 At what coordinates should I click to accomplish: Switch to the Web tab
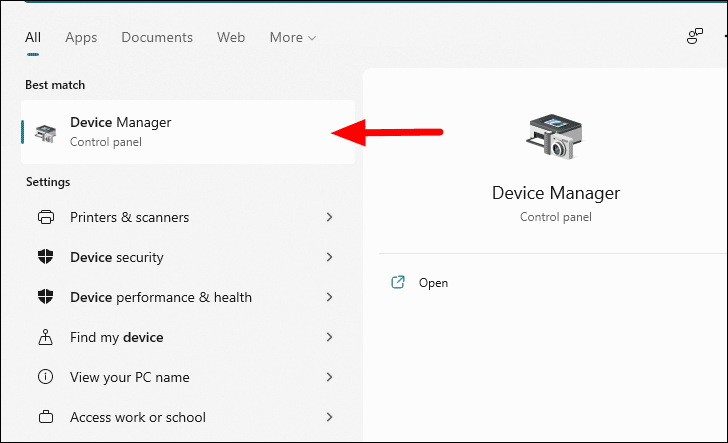coord(231,37)
